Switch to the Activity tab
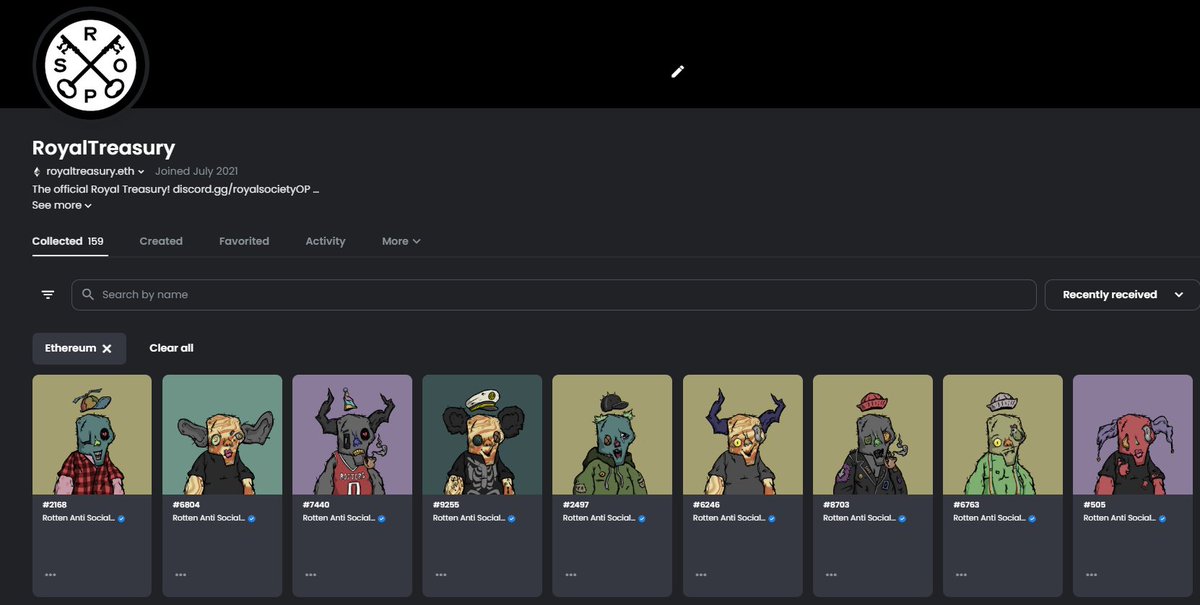Viewport: 1200px width, 605px height. coord(325,241)
